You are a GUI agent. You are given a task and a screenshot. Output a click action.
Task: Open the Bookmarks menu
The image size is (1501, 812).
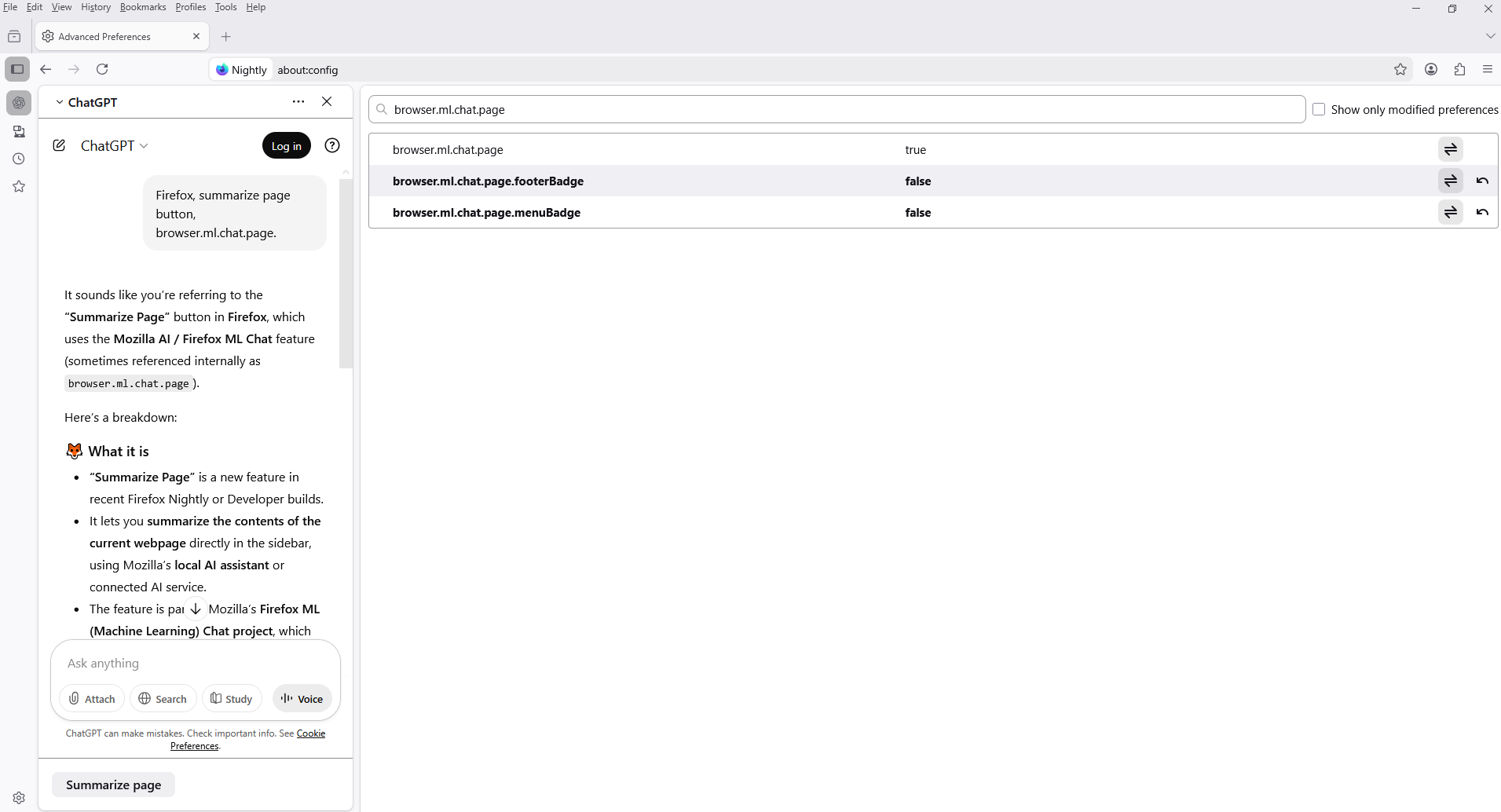pos(143,7)
